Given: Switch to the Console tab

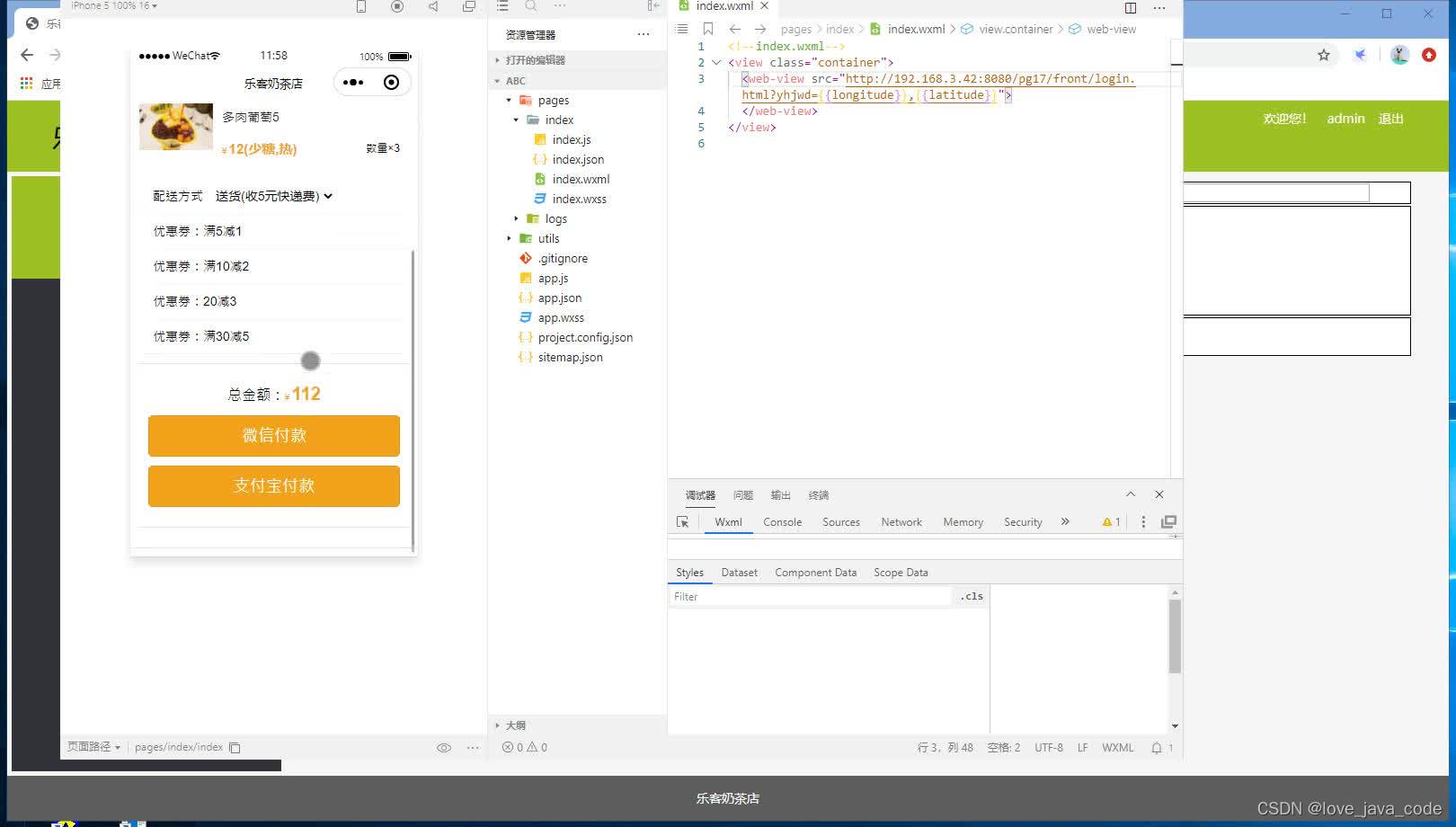Looking at the screenshot, I should click(782, 522).
